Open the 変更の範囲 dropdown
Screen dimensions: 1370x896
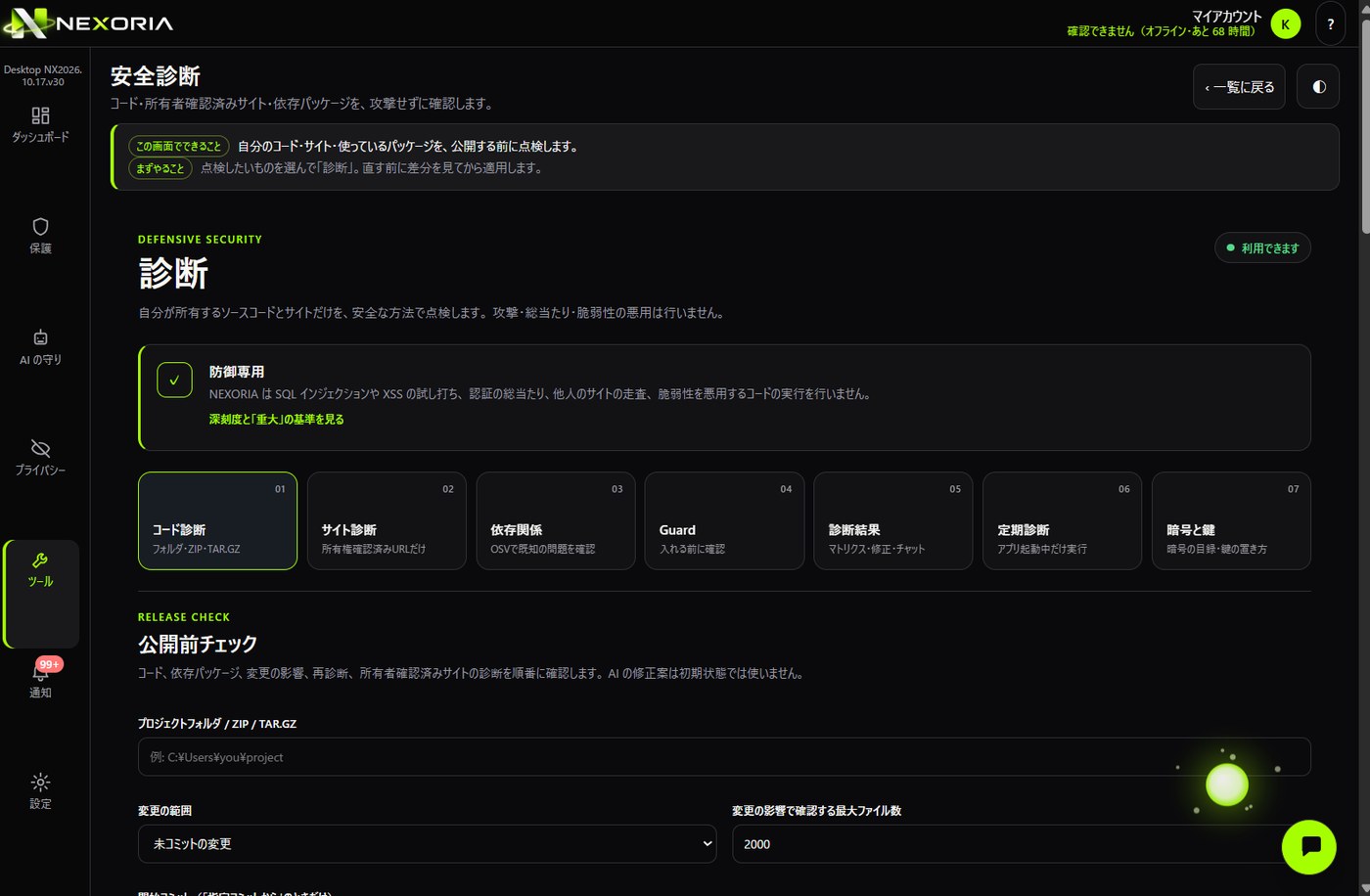427,844
